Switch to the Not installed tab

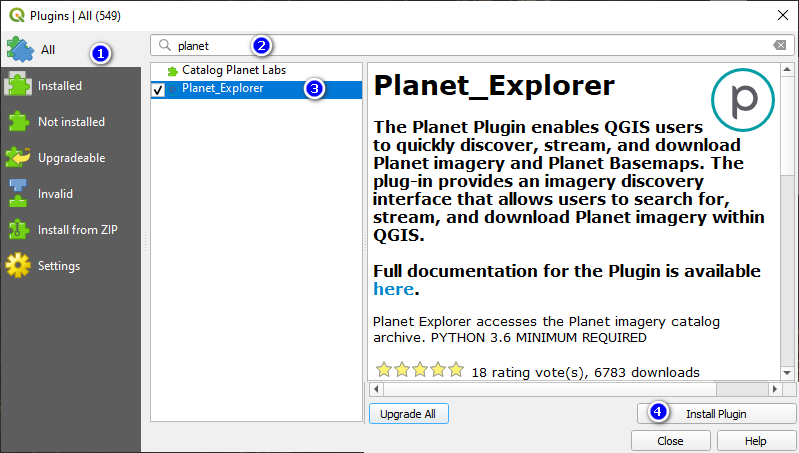[71, 122]
